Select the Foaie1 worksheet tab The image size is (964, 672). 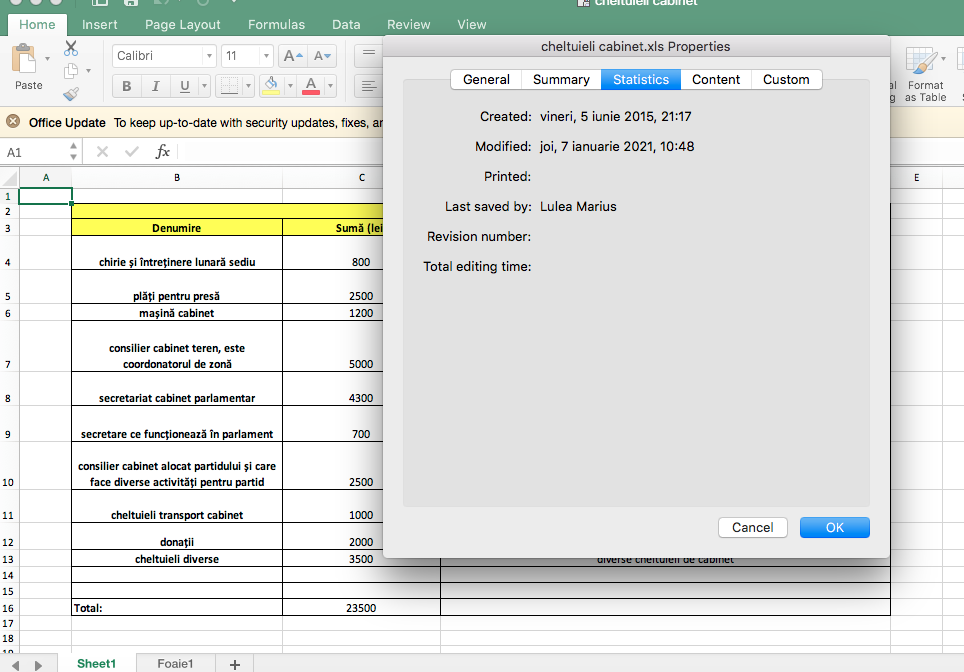point(175,663)
